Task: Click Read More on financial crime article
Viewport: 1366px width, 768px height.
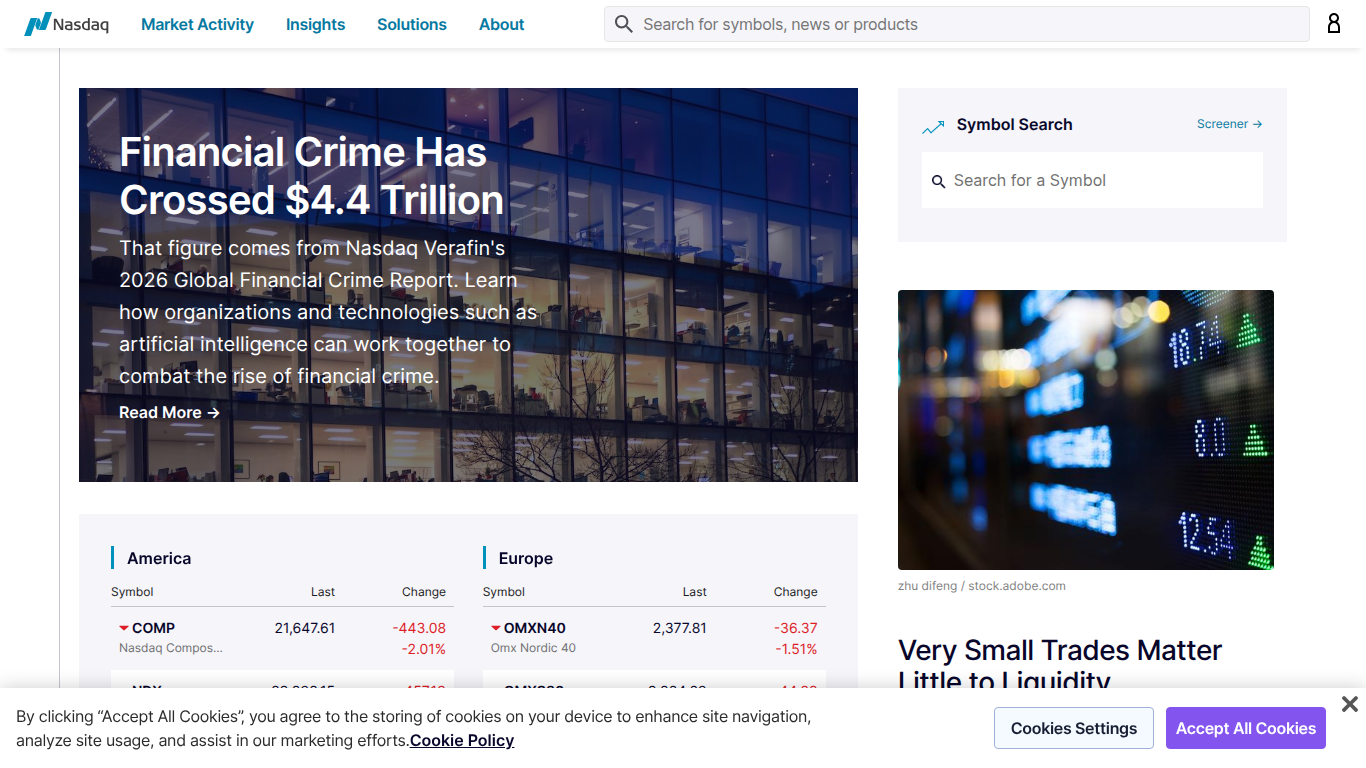Action: click(169, 412)
